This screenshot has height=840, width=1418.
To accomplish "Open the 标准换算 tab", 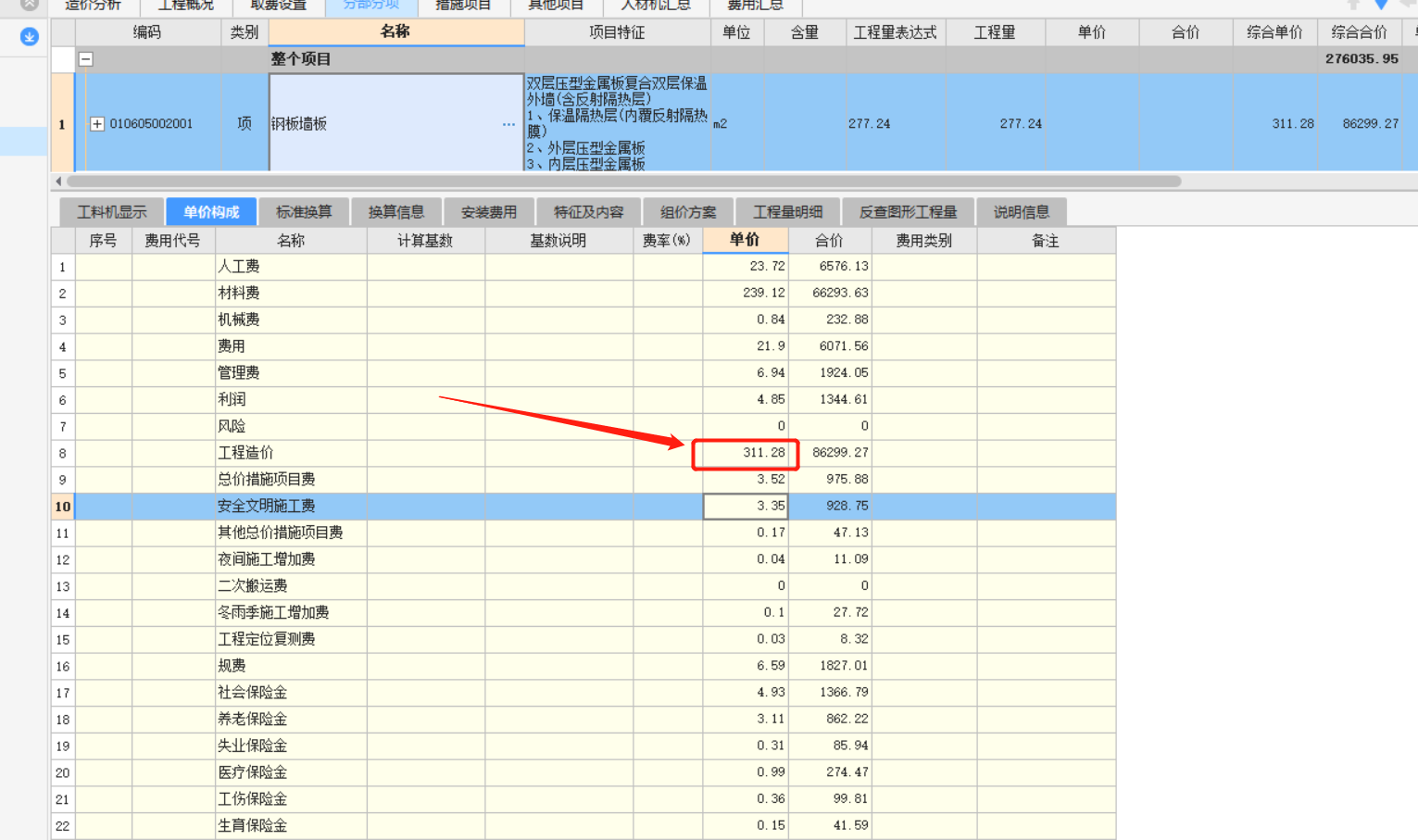I will [x=304, y=212].
